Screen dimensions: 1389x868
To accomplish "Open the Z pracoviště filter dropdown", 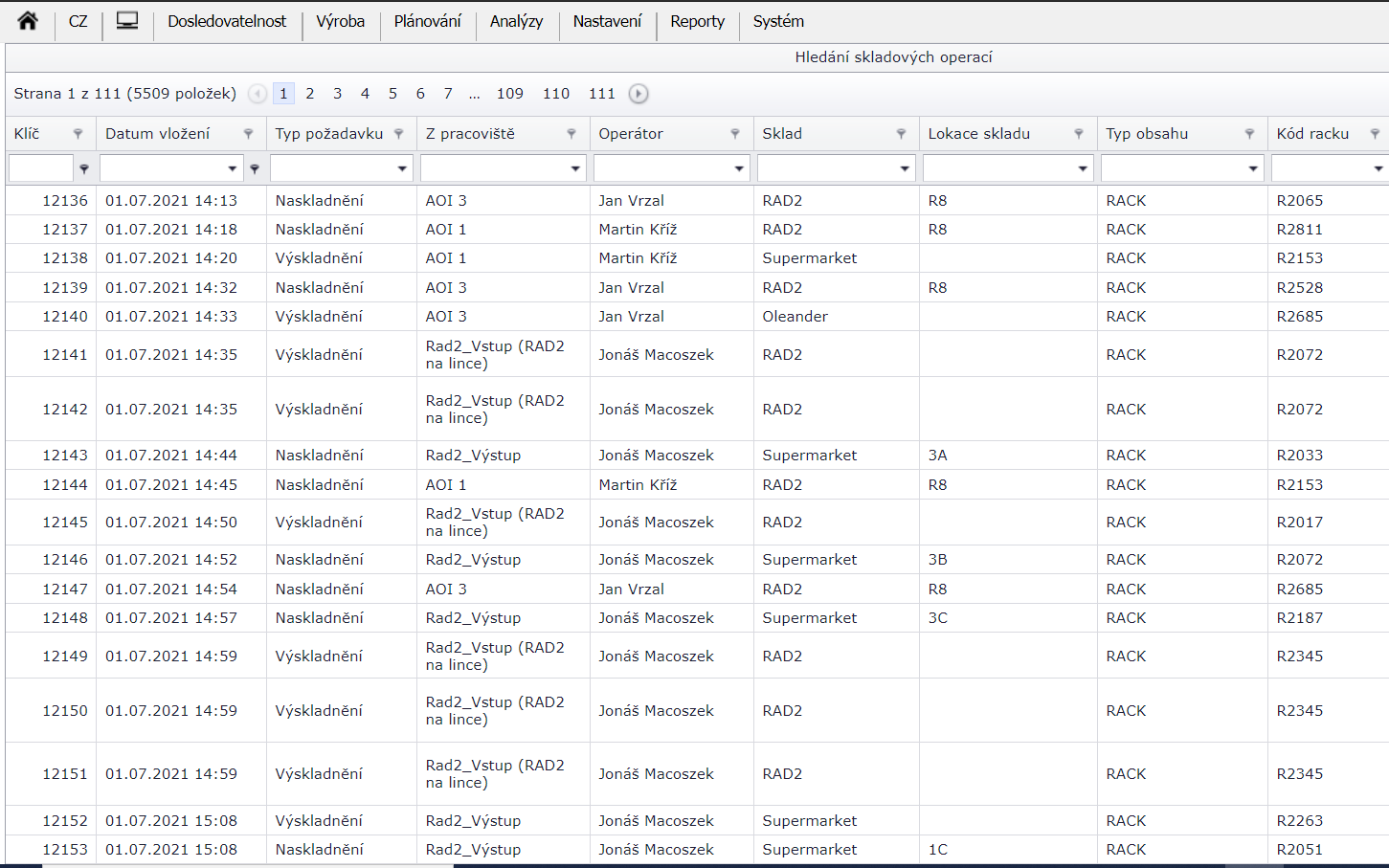I will (x=575, y=168).
